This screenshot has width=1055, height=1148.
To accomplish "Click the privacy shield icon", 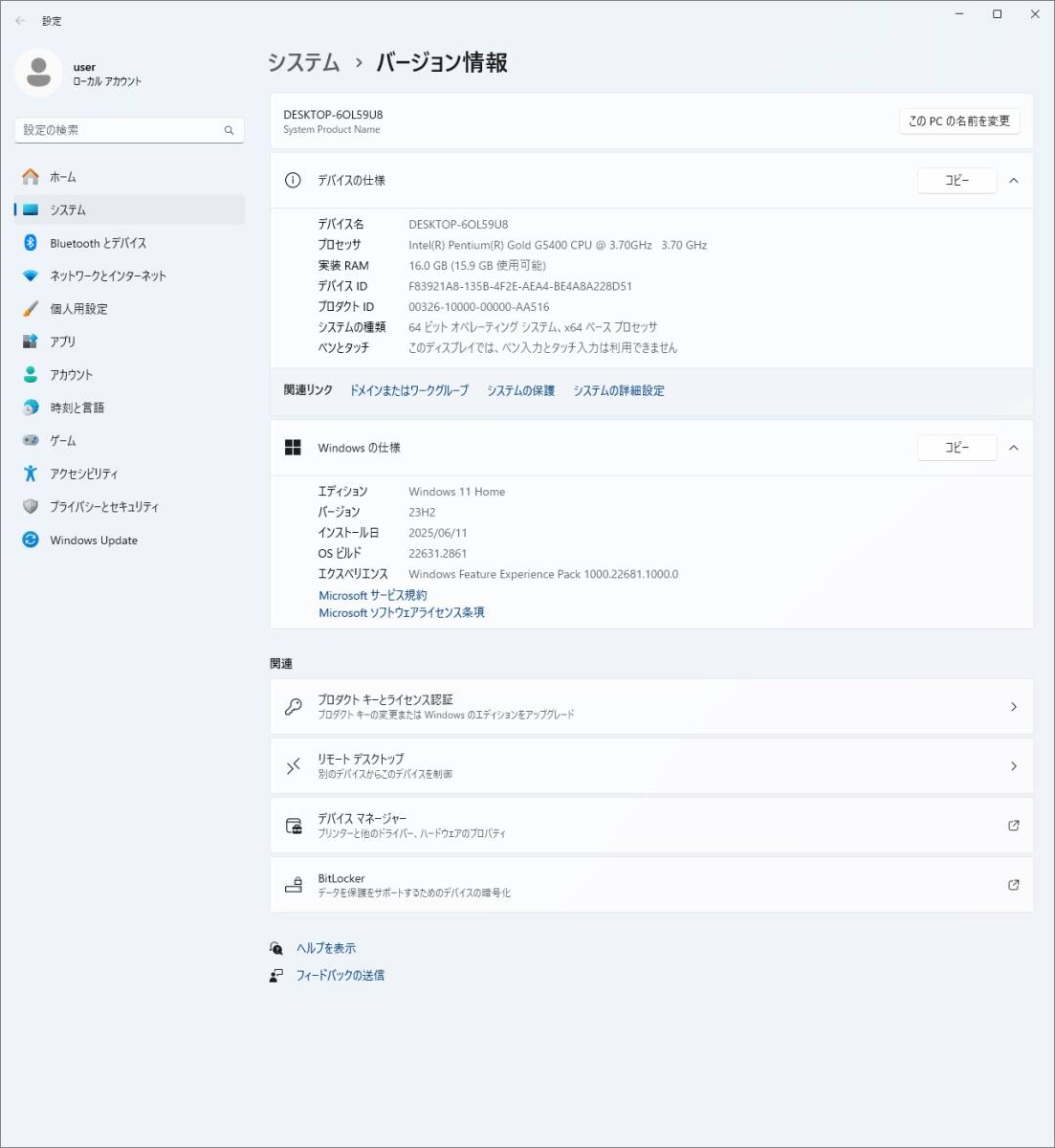I will tap(31, 506).
